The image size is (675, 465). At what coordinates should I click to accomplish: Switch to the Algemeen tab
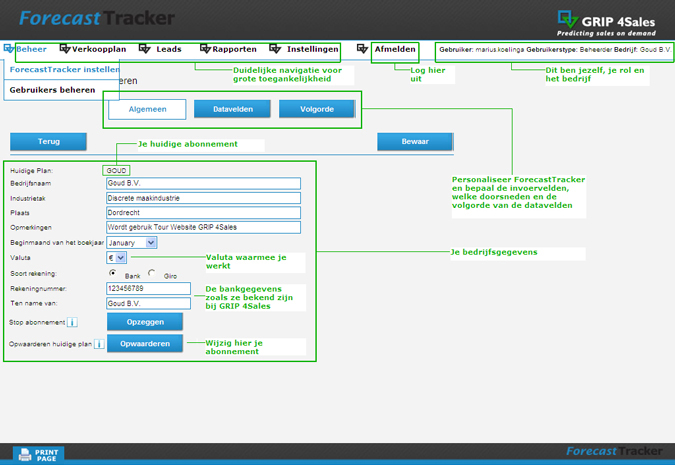coord(147,109)
